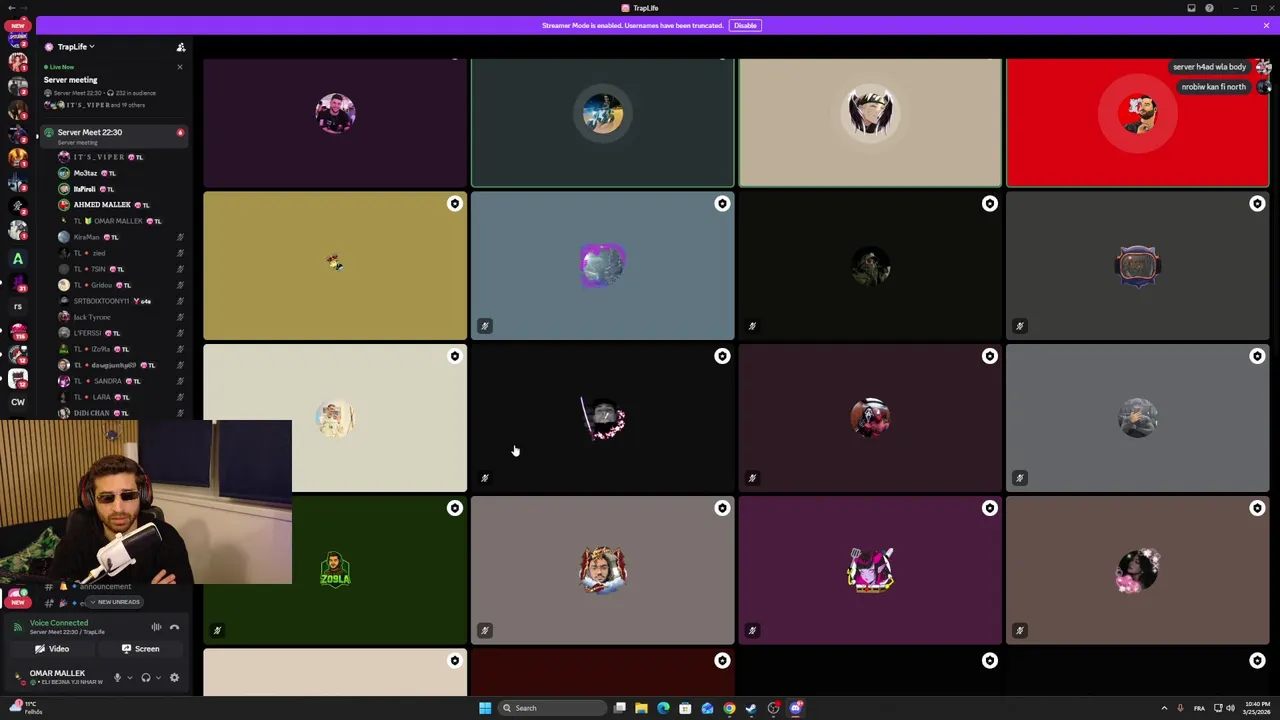Click the title bar help icon
The width and height of the screenshot is (1280, 720).
click(1209, 8)
